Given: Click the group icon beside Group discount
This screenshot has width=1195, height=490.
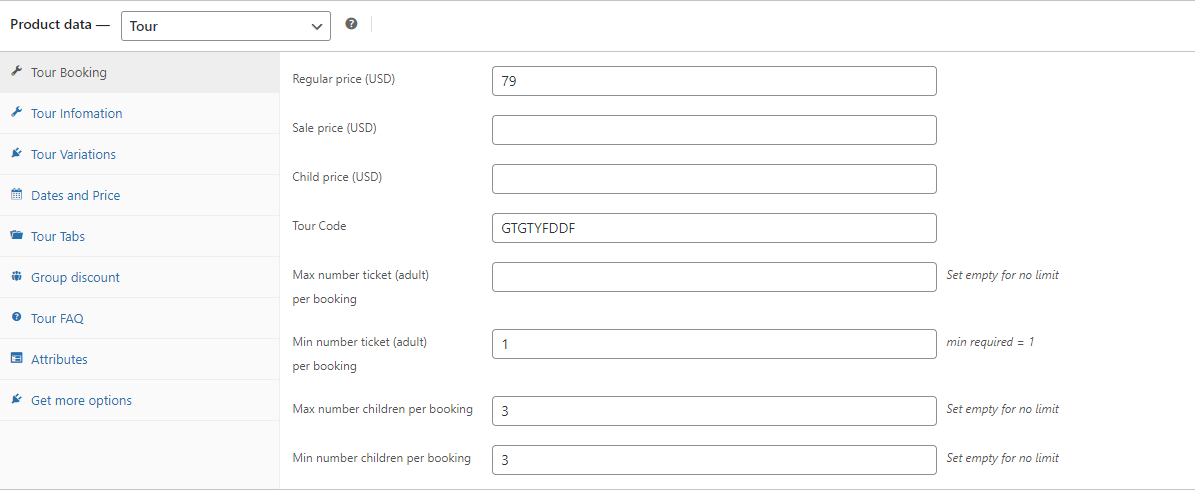Looking at the screenshot, I should 16,277.
